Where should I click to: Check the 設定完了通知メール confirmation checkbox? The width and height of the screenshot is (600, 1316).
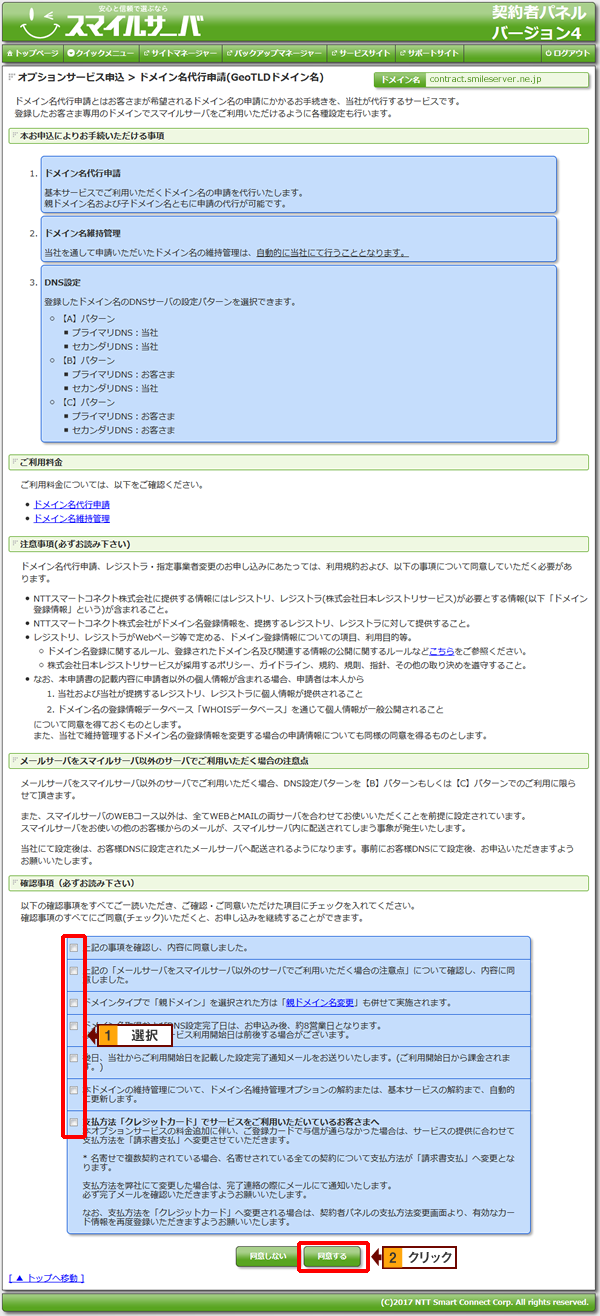(x=74, y=1057)
